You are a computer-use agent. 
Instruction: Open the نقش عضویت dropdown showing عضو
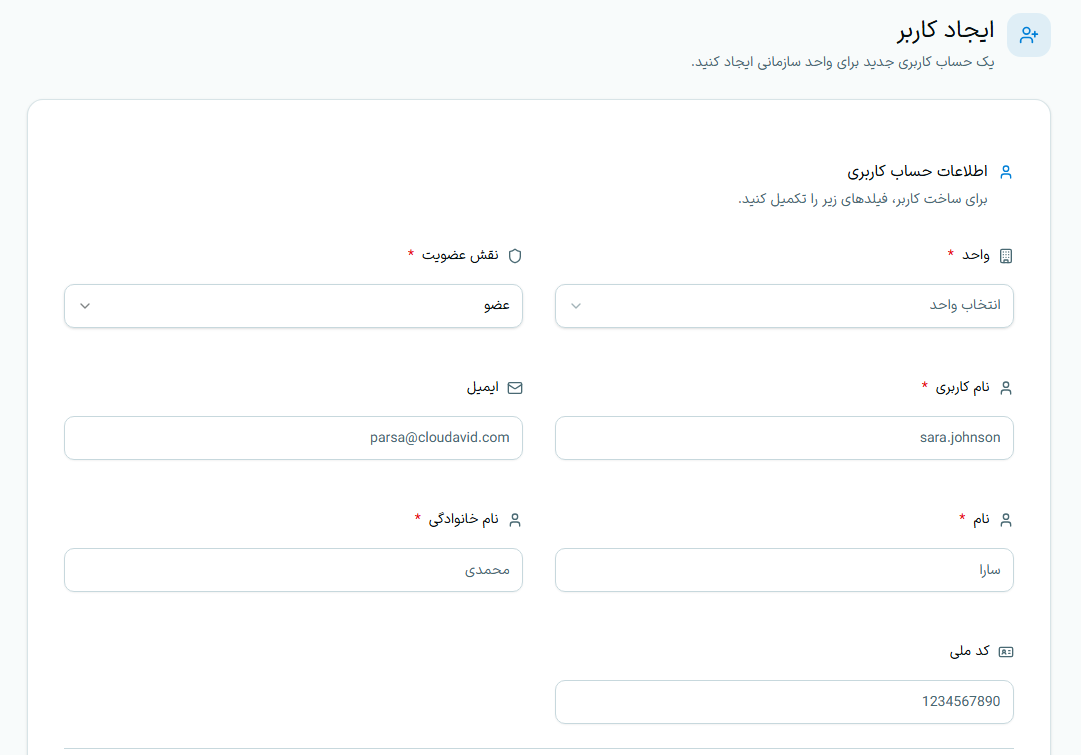click(293, 306)
